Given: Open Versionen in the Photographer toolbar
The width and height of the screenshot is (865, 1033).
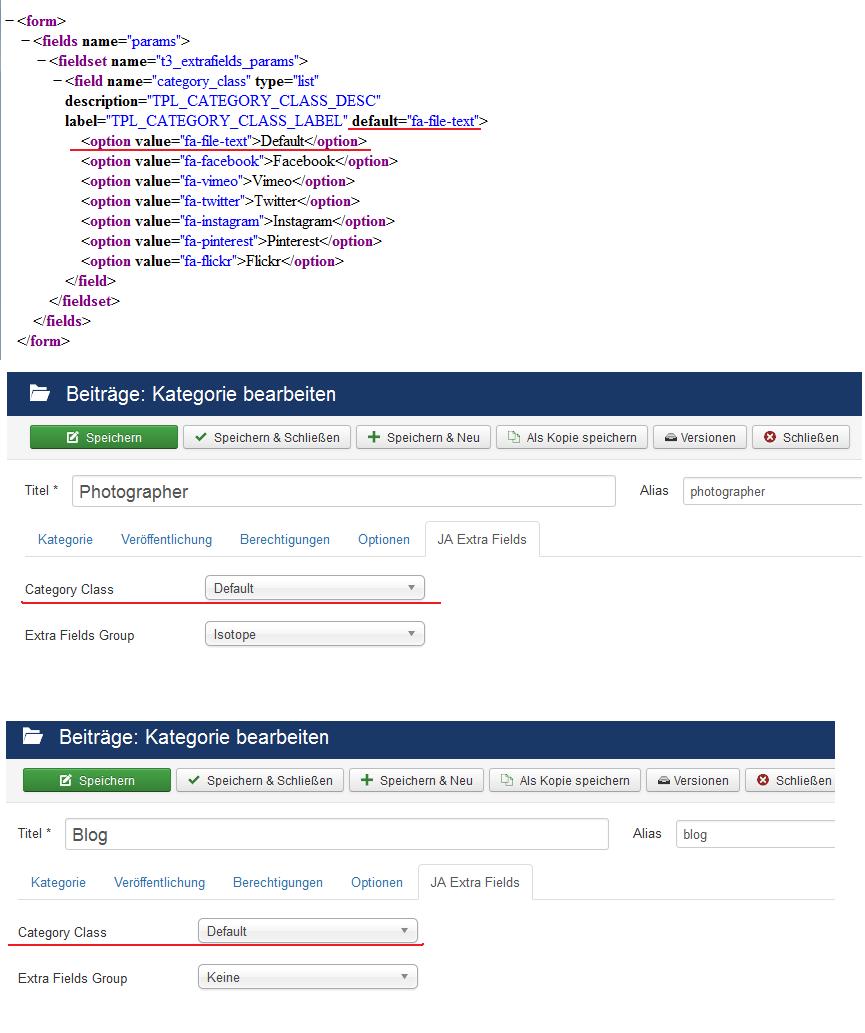Looking at the screenshot, I should pyautogui.click(x=699, y=437).
